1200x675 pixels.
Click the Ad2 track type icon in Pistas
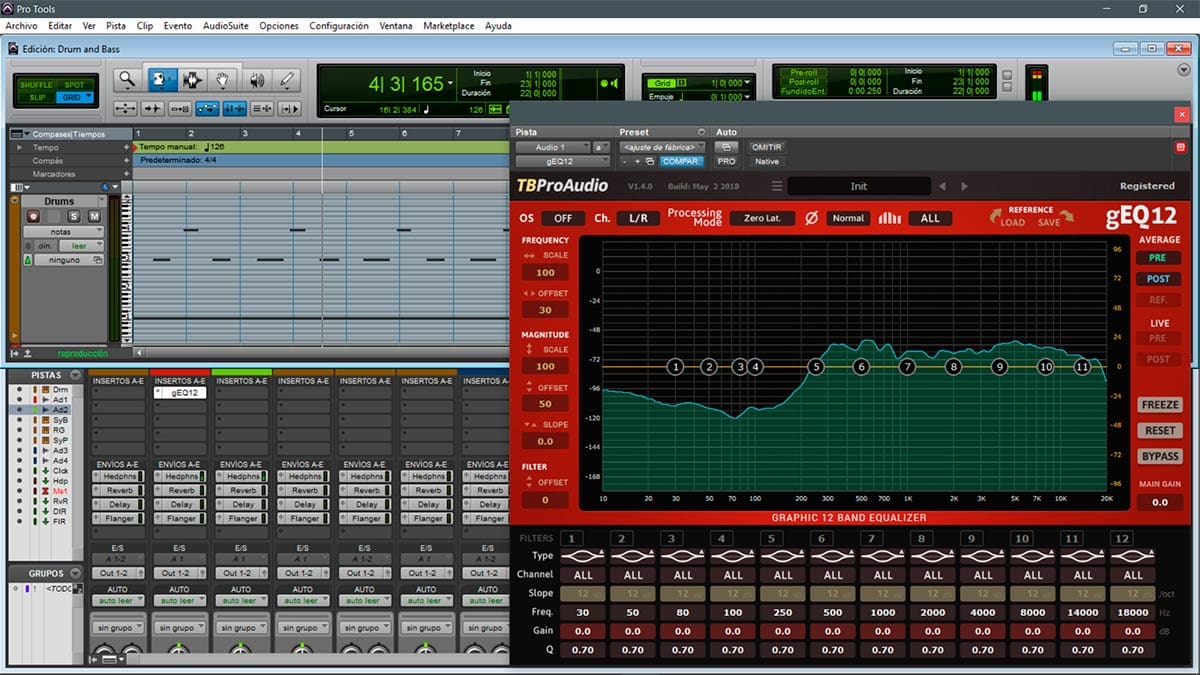pos(46,410)
